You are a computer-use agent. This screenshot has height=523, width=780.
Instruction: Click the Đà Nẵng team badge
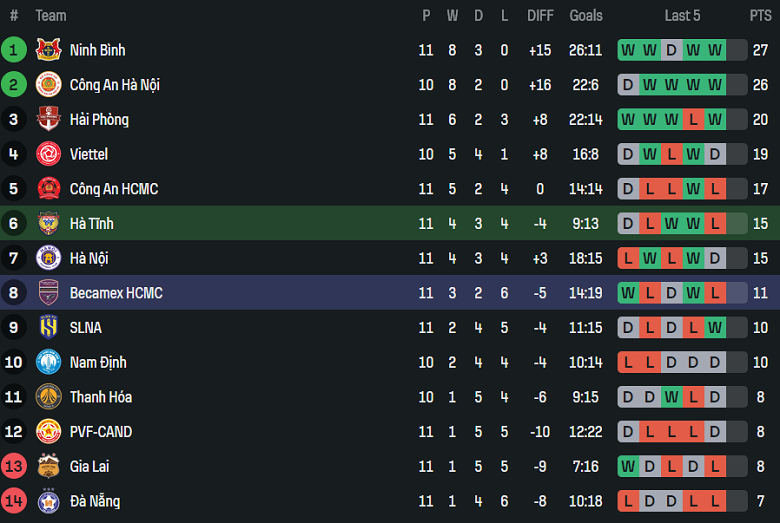click(x=48, y=501)
